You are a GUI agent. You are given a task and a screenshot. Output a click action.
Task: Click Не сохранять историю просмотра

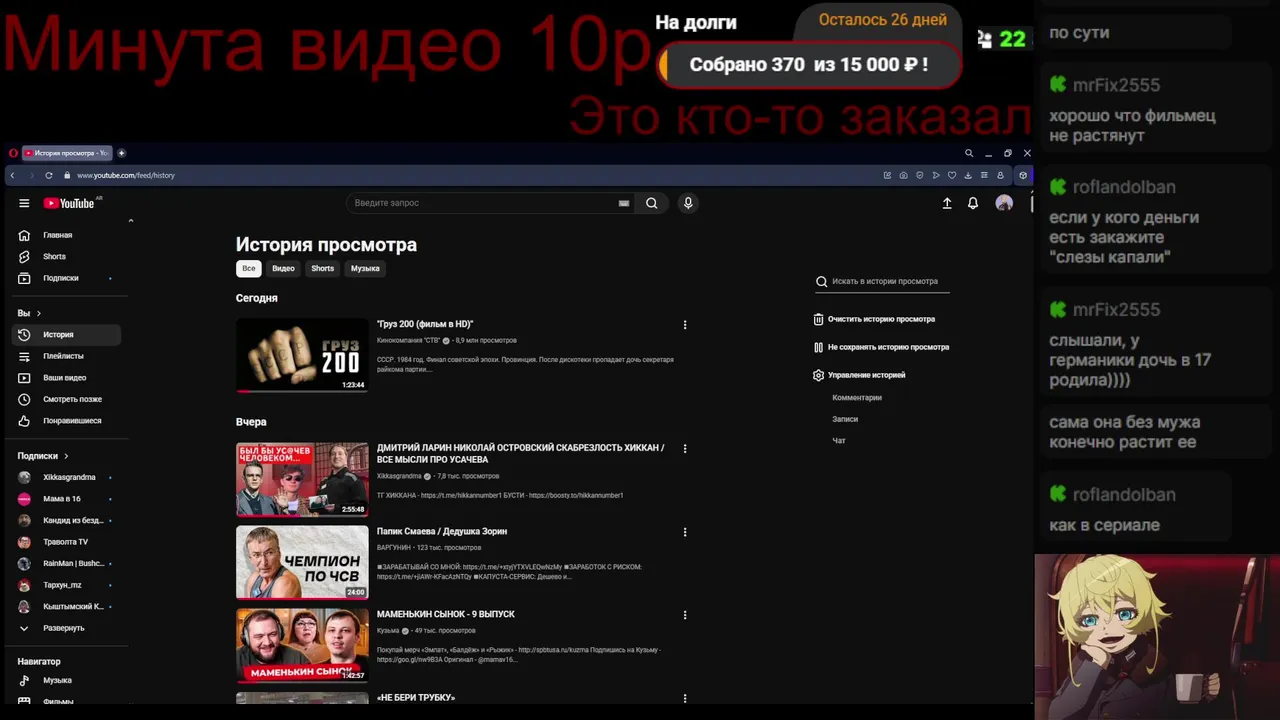tap(888, 347)
